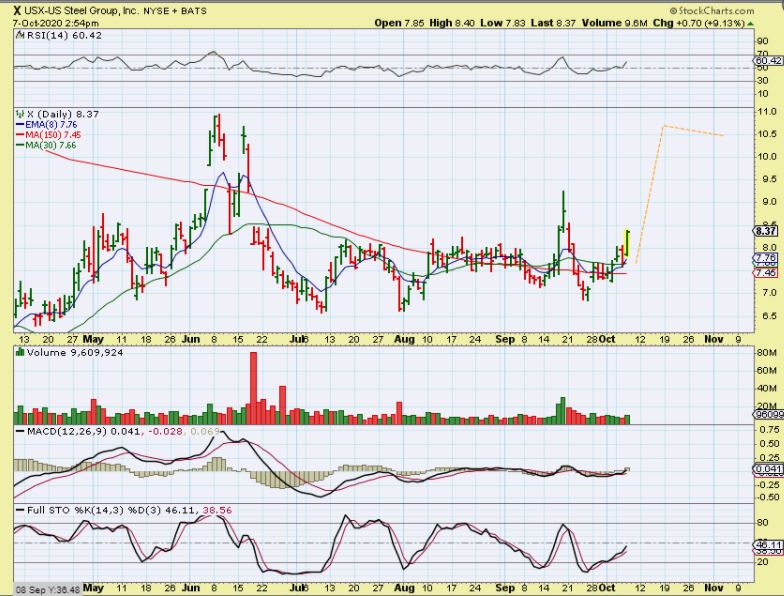This screenshot has height=596, width=784.
Task: Click the '11.0' price axis label
Action: [x=767, y=112]
